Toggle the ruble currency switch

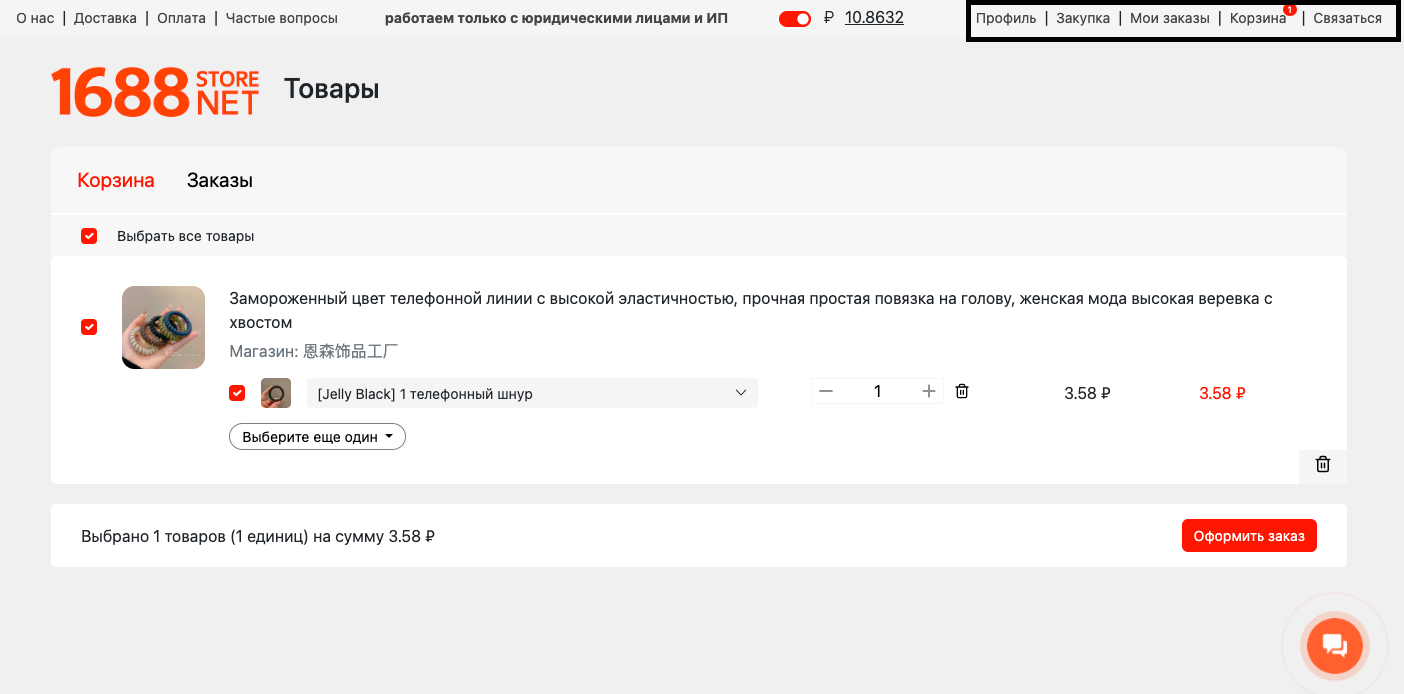click(795, 19)
